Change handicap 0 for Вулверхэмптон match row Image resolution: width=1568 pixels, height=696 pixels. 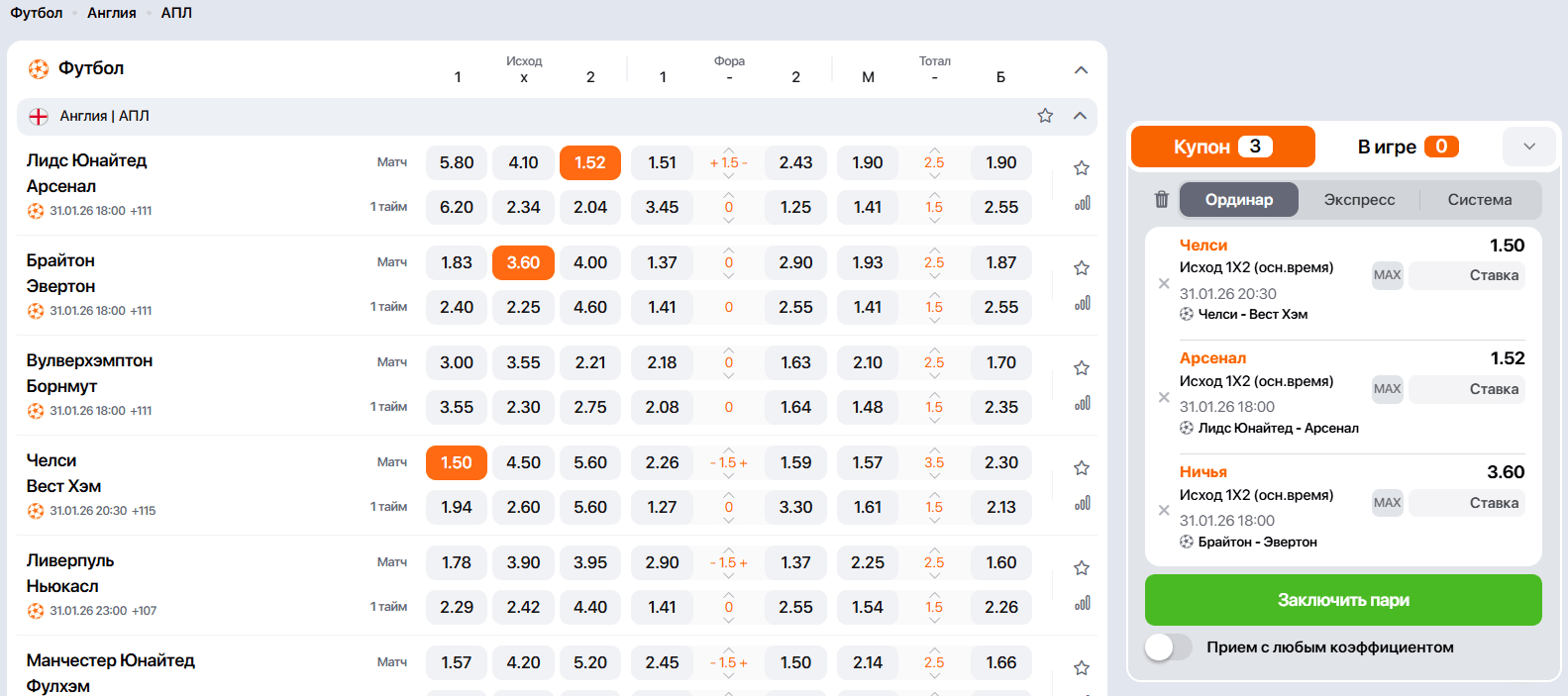(729, 362)
